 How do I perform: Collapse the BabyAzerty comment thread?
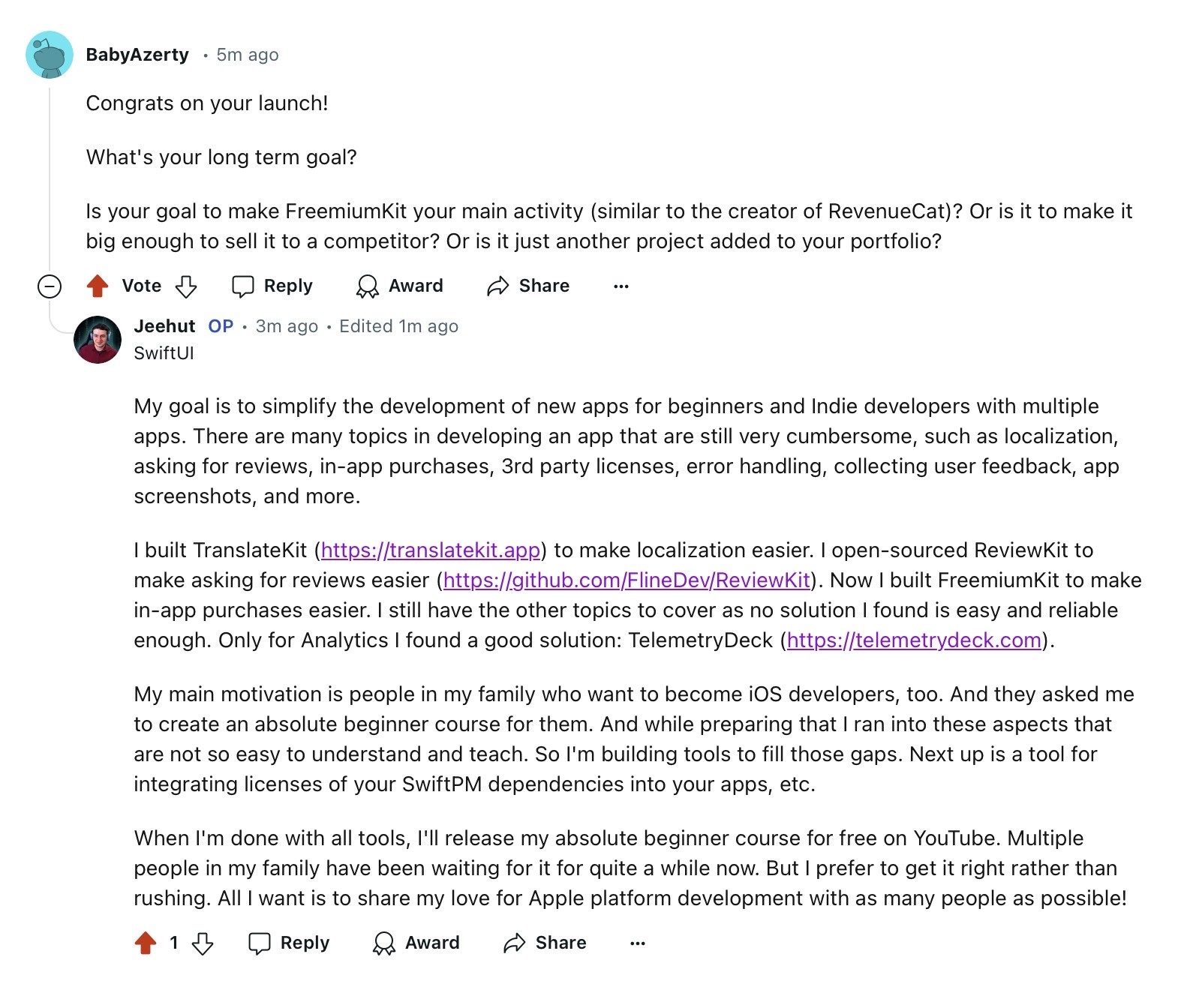(x=50, y=286)
